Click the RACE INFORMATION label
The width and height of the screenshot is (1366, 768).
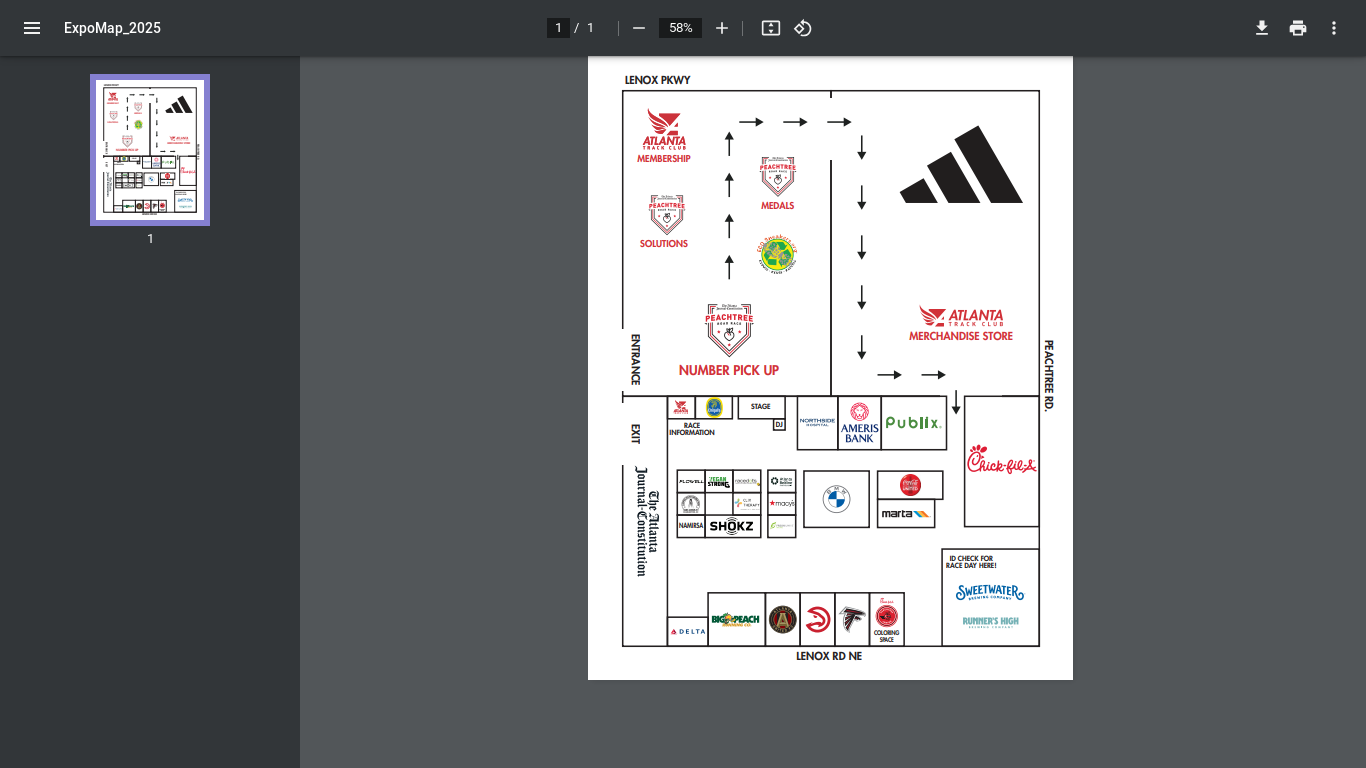coord(692,429)
